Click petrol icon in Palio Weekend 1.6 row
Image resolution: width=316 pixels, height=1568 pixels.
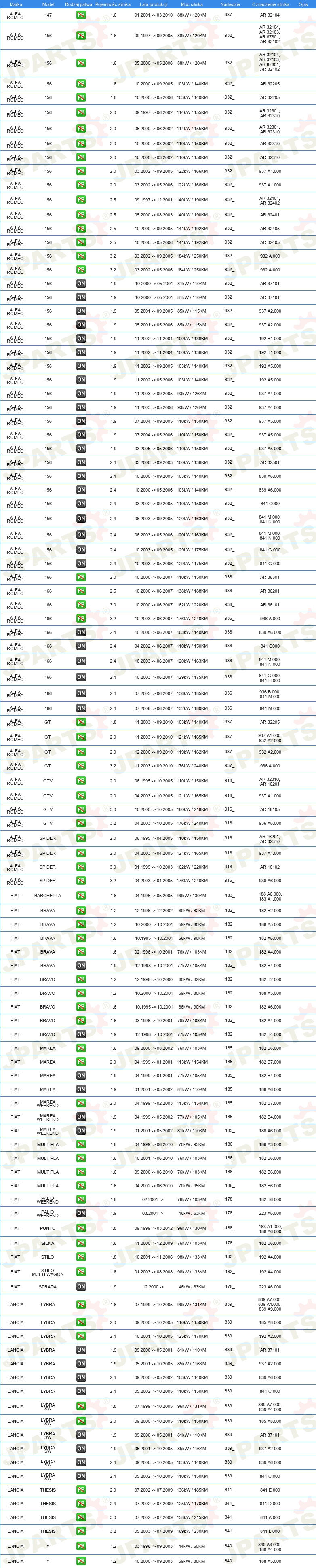pos(81,1200)
